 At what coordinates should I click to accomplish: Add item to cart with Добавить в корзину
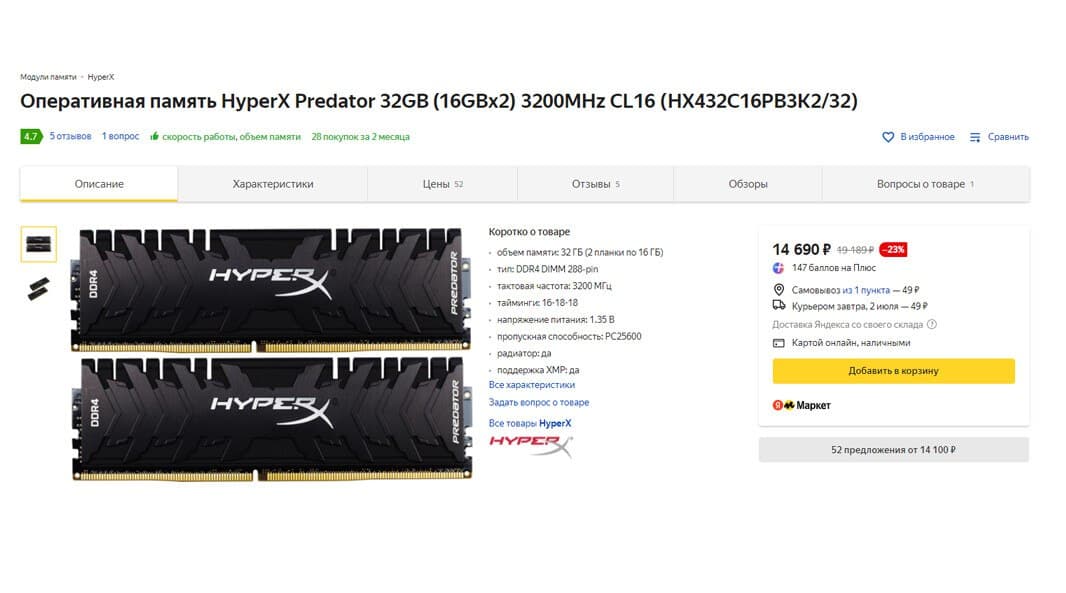893,371
